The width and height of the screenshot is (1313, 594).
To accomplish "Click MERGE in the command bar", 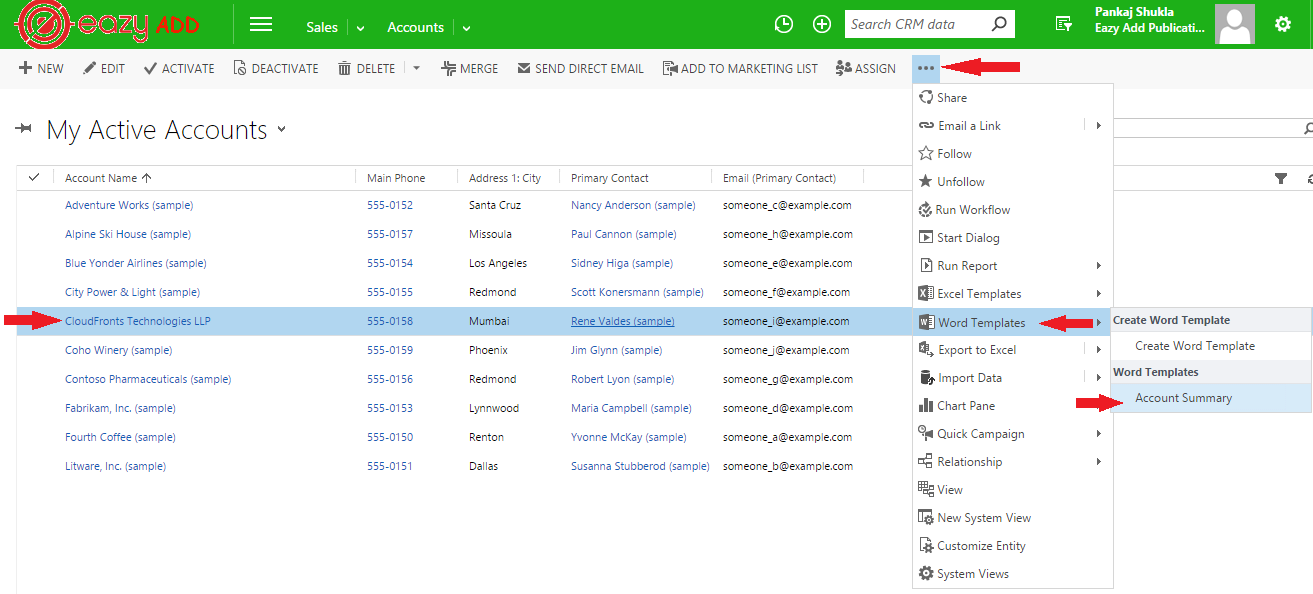I will tap(470, 69).
